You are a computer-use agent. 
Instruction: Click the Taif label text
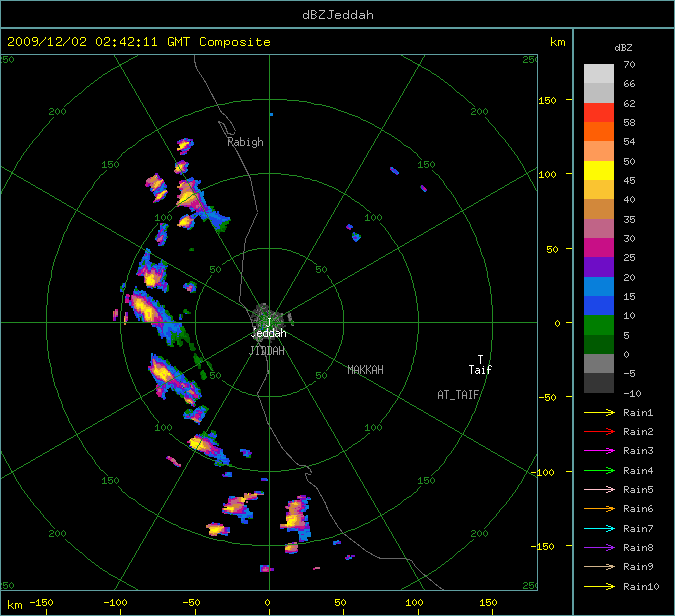480,370
